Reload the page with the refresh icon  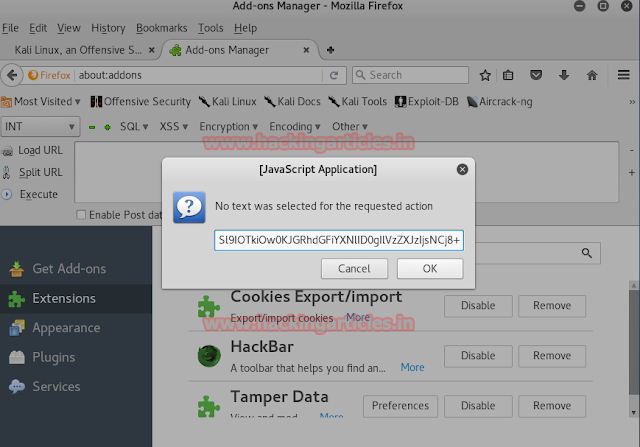click(334, 75)
